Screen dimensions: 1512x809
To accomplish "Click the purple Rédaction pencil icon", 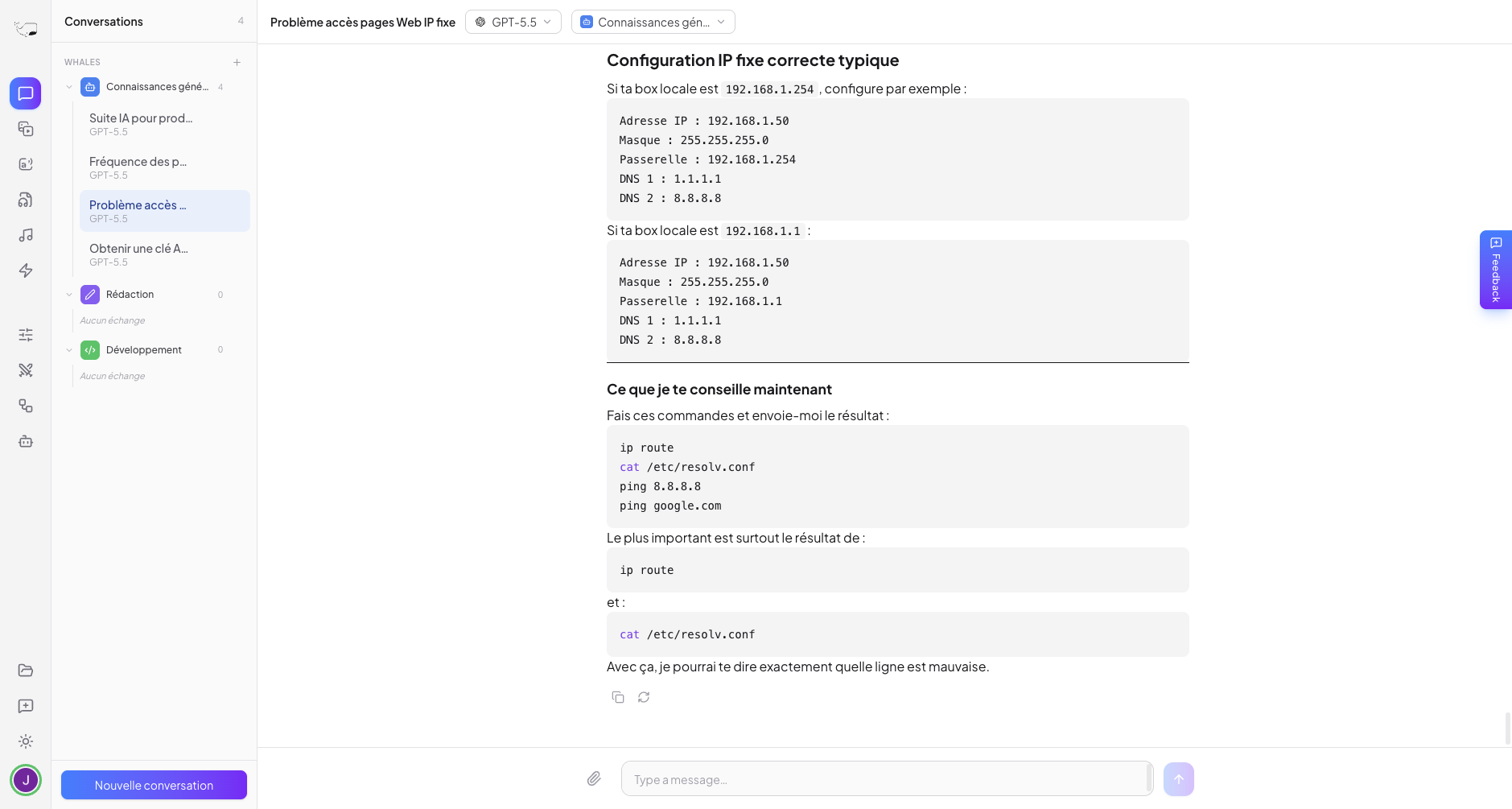I will click(x=90, y=295).
